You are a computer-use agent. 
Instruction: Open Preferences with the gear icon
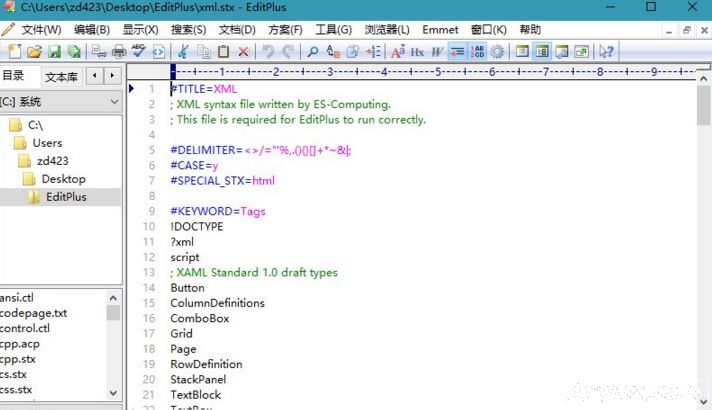(497, 51)
